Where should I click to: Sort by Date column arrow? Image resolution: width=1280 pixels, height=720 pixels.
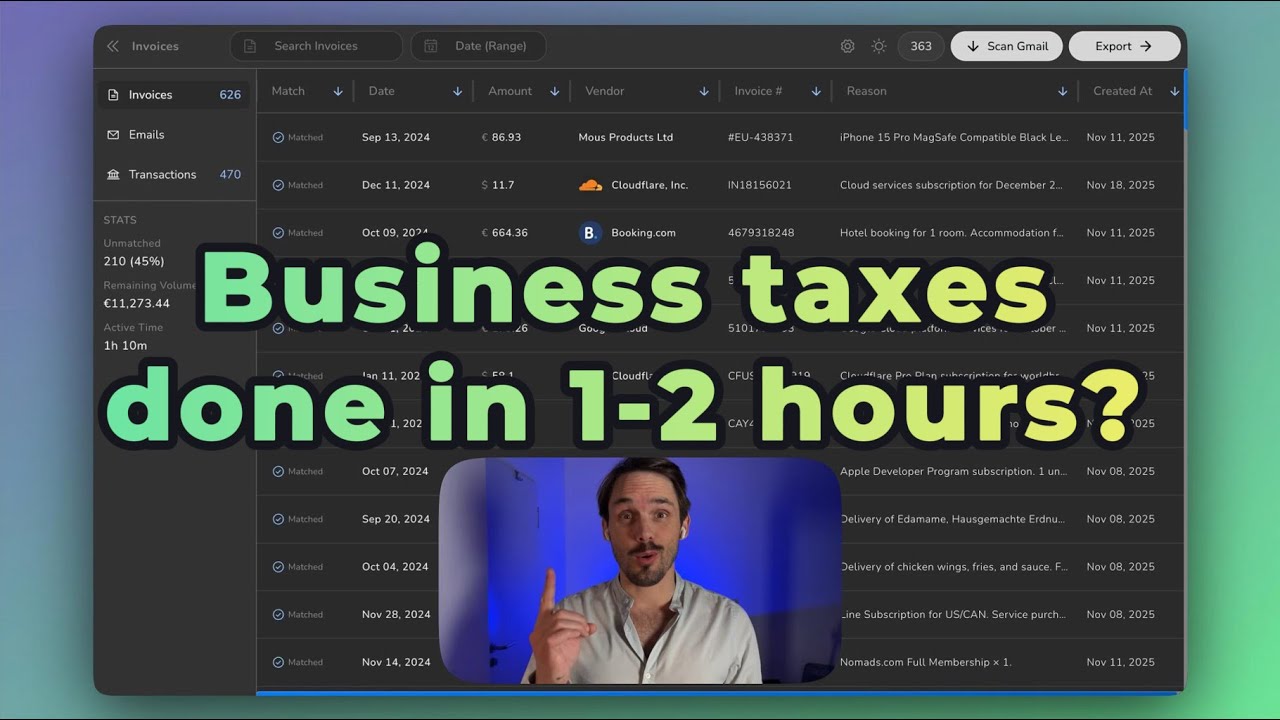pyautogui.click(x=458, y=91)
